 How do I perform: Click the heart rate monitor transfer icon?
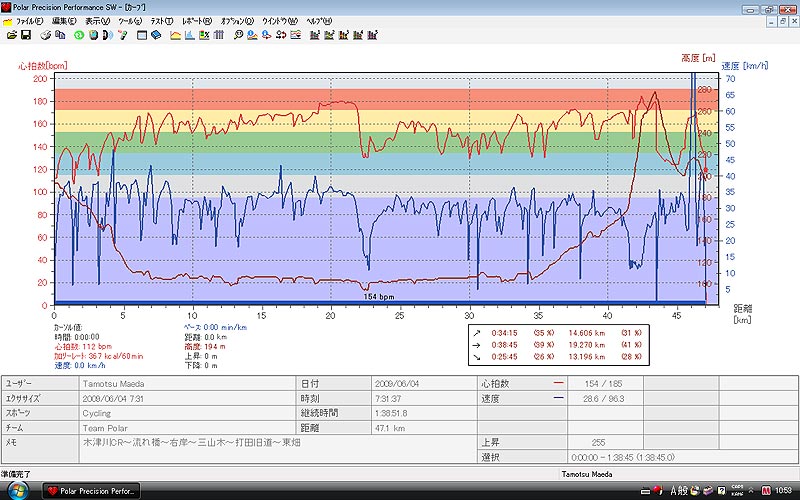coord(93,35)
